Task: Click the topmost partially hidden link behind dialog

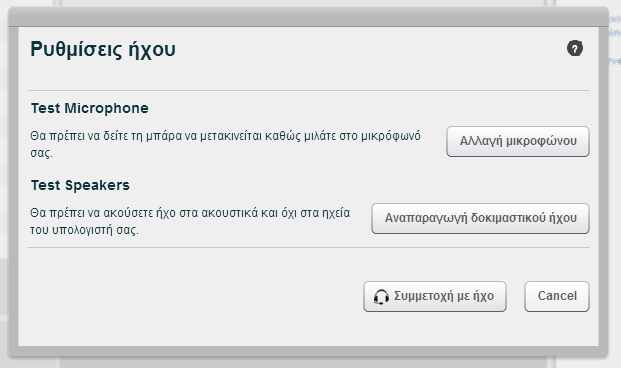Action: pos(615,19)
